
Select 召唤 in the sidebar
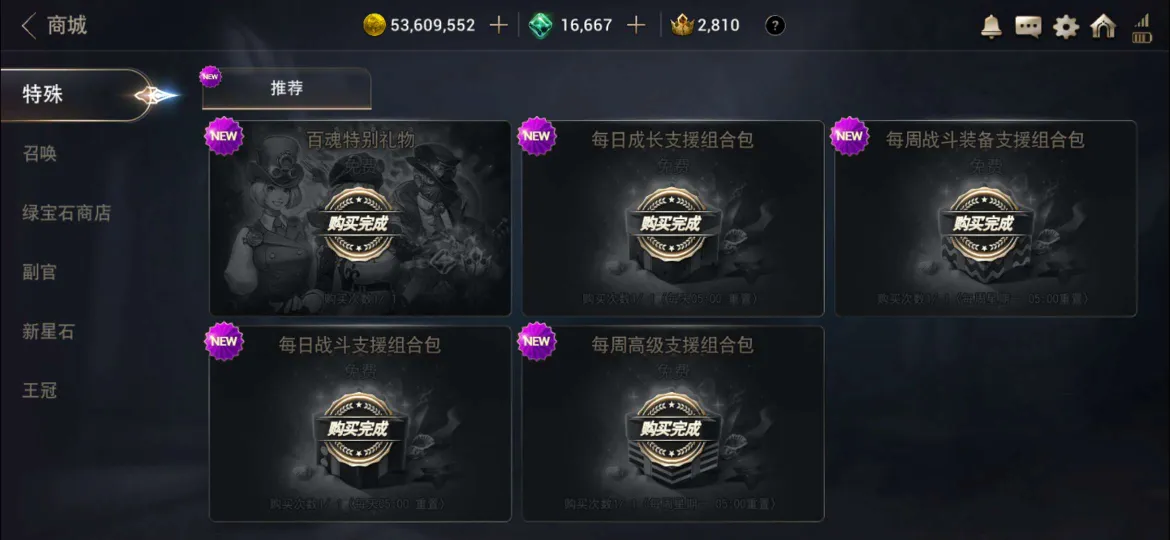pyautogui.click(x=40, y=154)
